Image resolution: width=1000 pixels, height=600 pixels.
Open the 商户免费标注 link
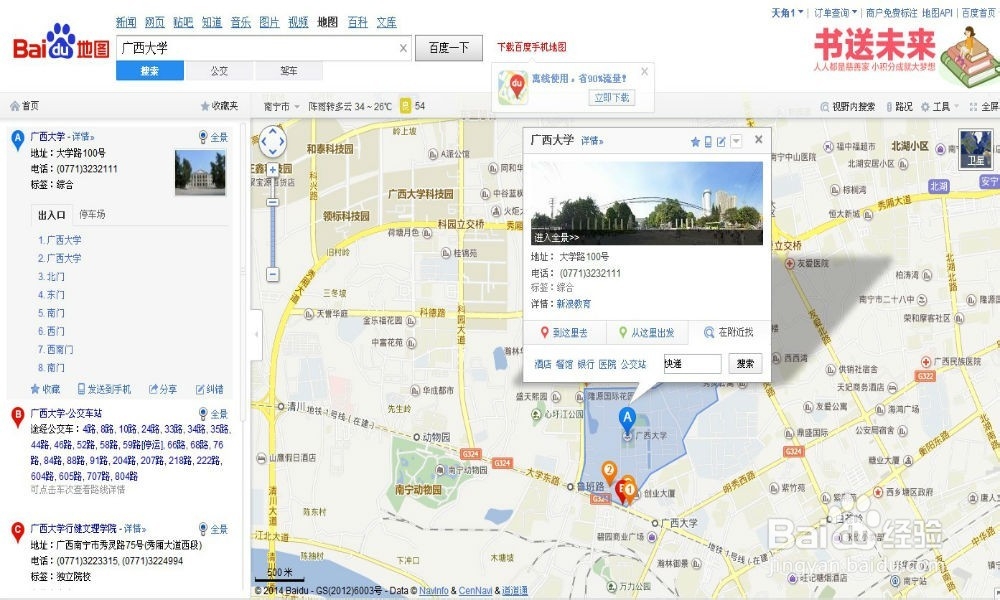[892, 13]
